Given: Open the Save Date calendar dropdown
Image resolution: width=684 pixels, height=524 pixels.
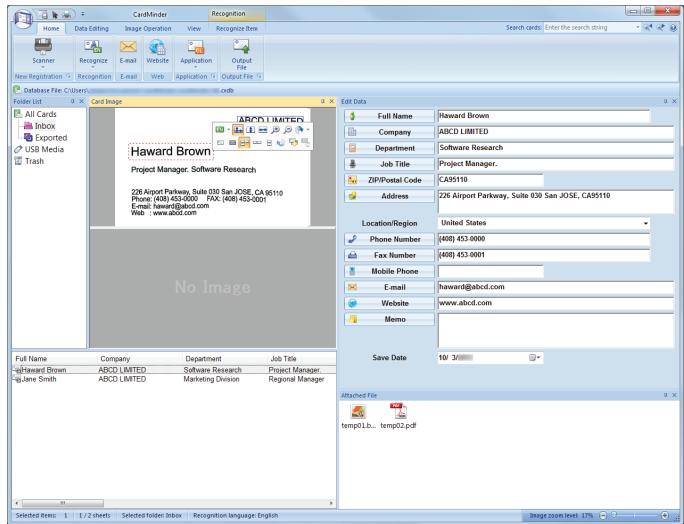Looking at the screenshot, I should [x=535, y=358].
